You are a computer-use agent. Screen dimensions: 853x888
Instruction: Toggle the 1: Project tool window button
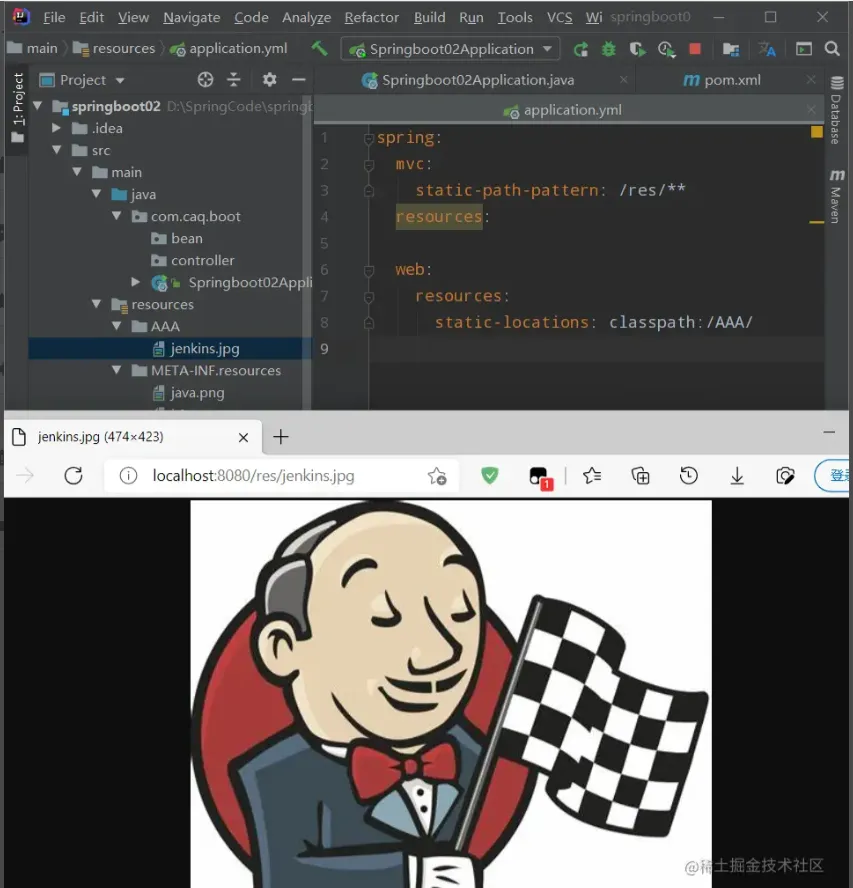click(x=18, y=108)
